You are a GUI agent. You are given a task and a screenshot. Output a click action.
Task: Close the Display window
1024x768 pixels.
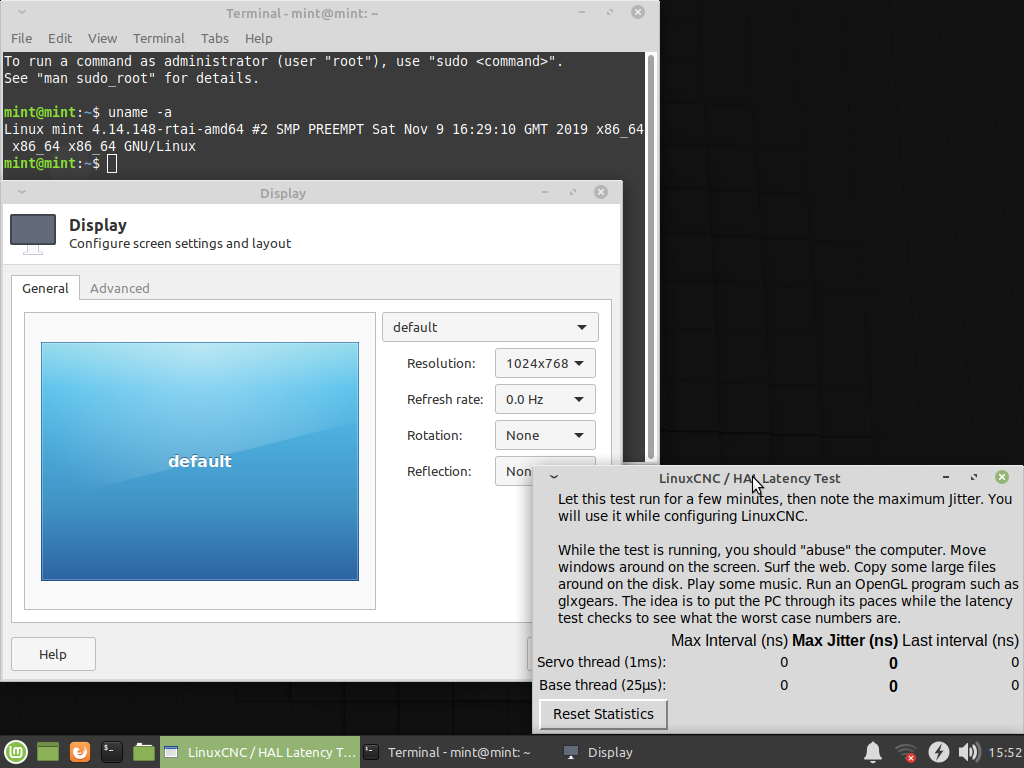[601, 191]
